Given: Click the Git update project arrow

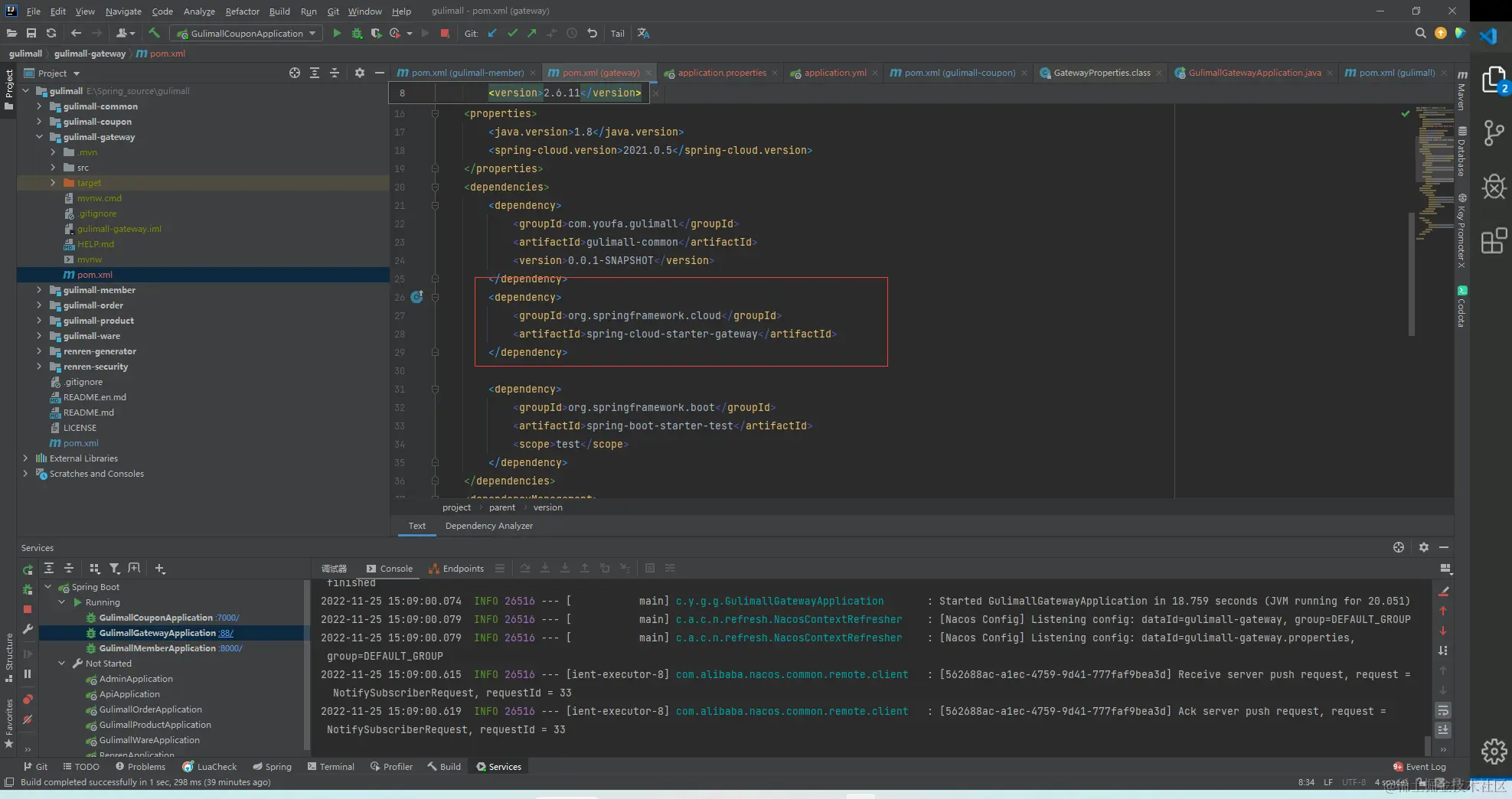Looking at the screenshot, I should pyautogui.click(x=492, y=33).
